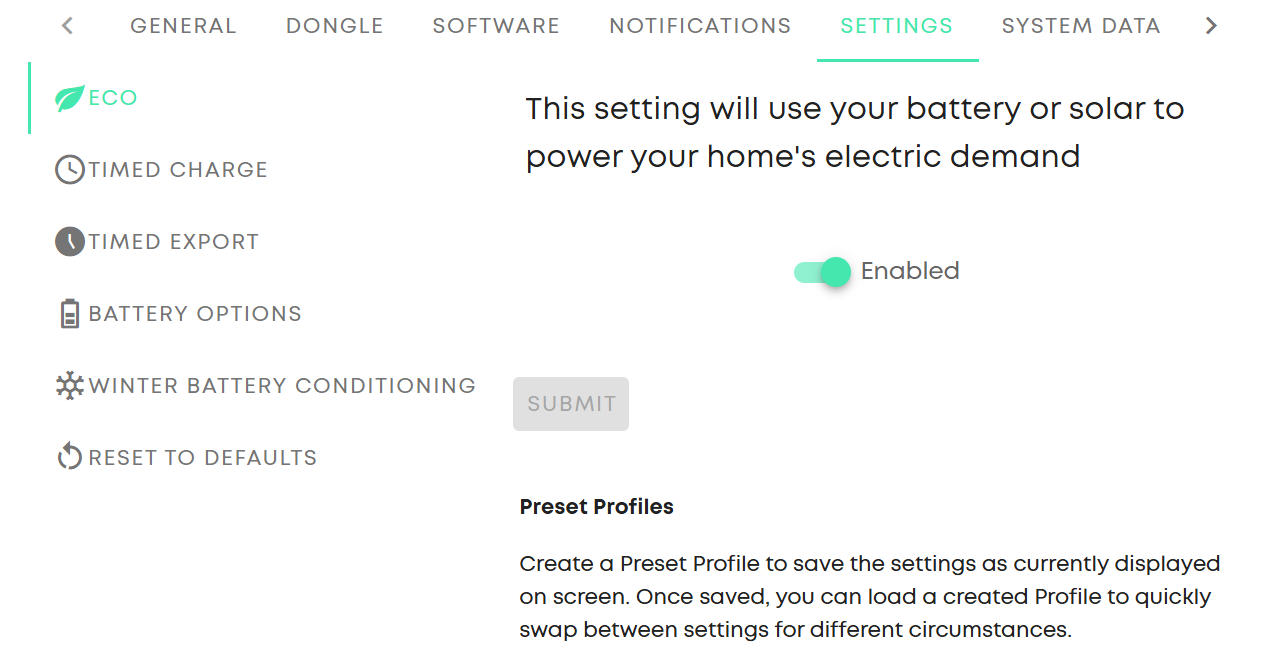The width and height of the screenshot is (1288, 658).
Task: Switch to the General tab
Action: (x=183, y=27)
